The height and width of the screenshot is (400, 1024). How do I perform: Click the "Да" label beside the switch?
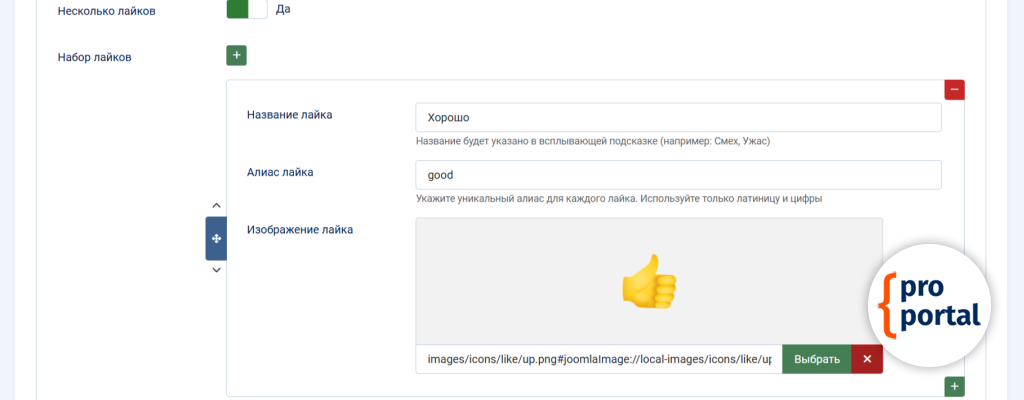point(283,9)
